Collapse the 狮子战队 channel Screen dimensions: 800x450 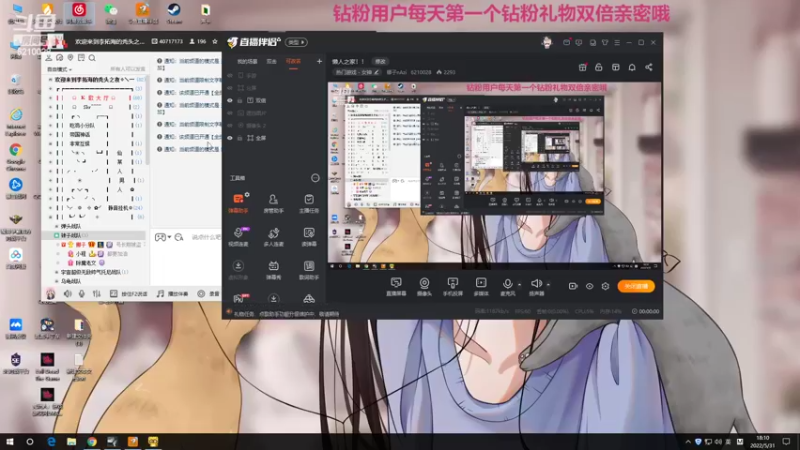(57, 235)
